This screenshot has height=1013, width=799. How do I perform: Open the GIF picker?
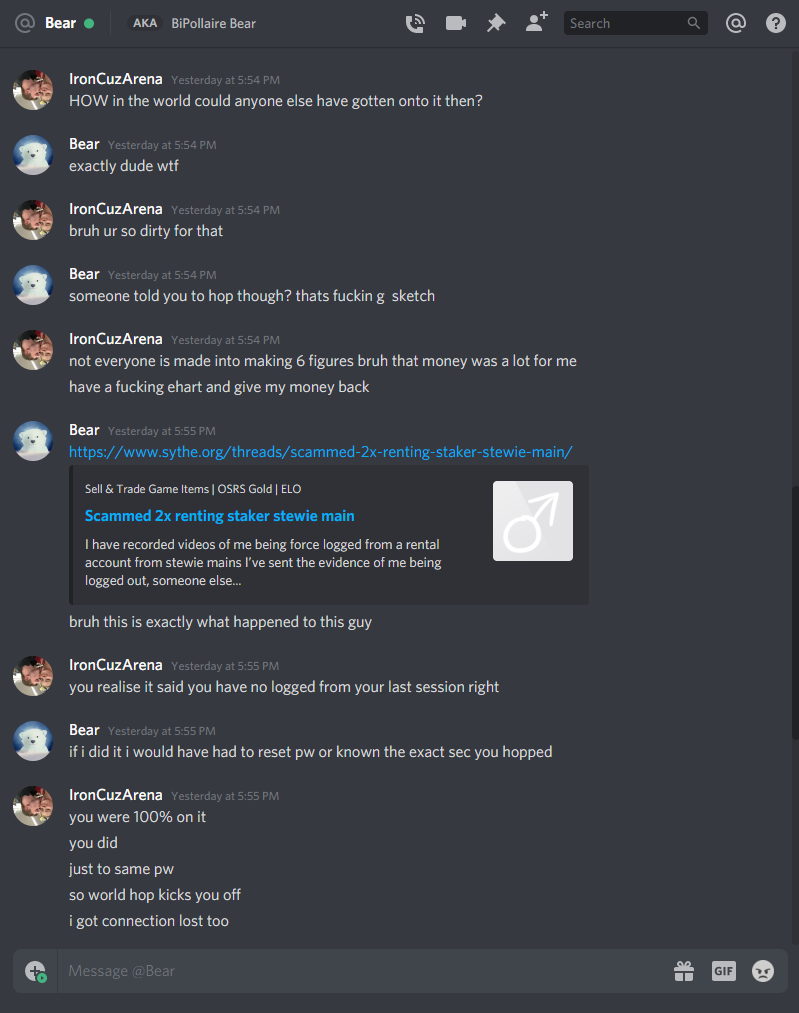click(x=723, y=970)
